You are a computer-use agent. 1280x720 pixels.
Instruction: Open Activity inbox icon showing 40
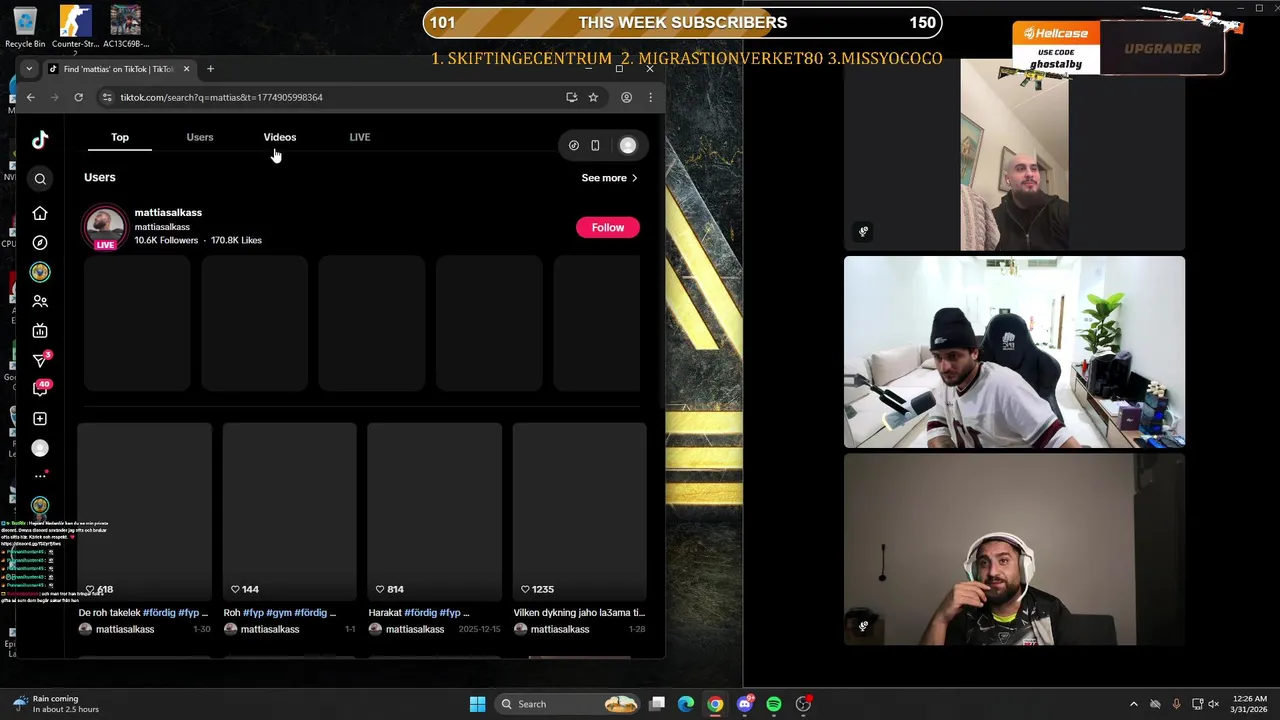point(41,389)
